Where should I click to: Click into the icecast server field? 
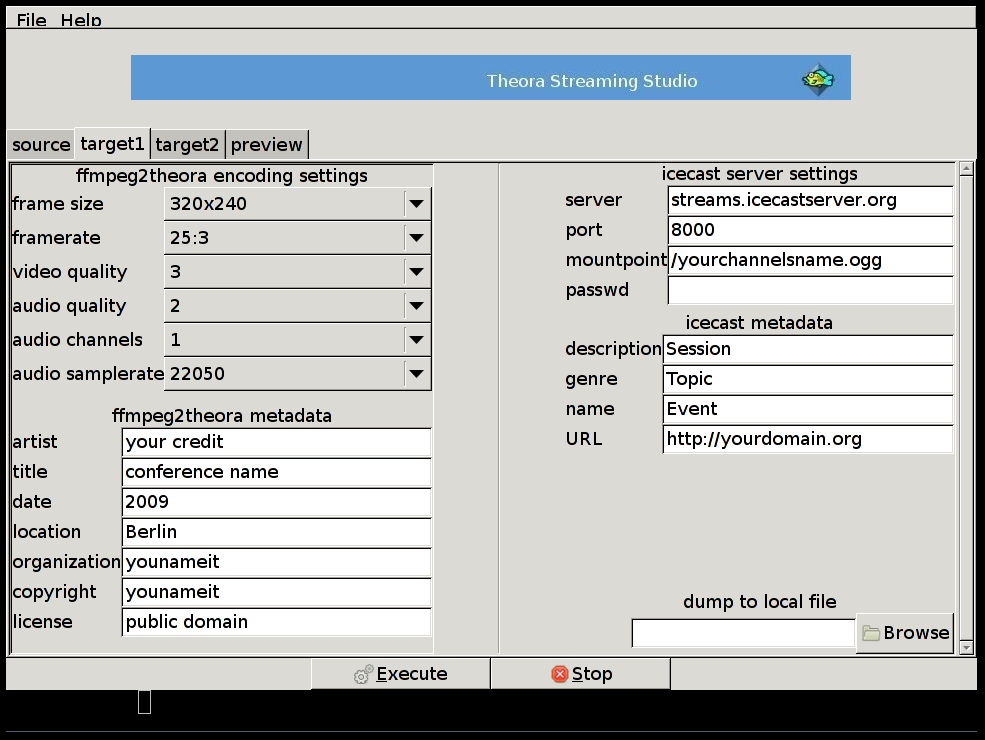point(810,200)
